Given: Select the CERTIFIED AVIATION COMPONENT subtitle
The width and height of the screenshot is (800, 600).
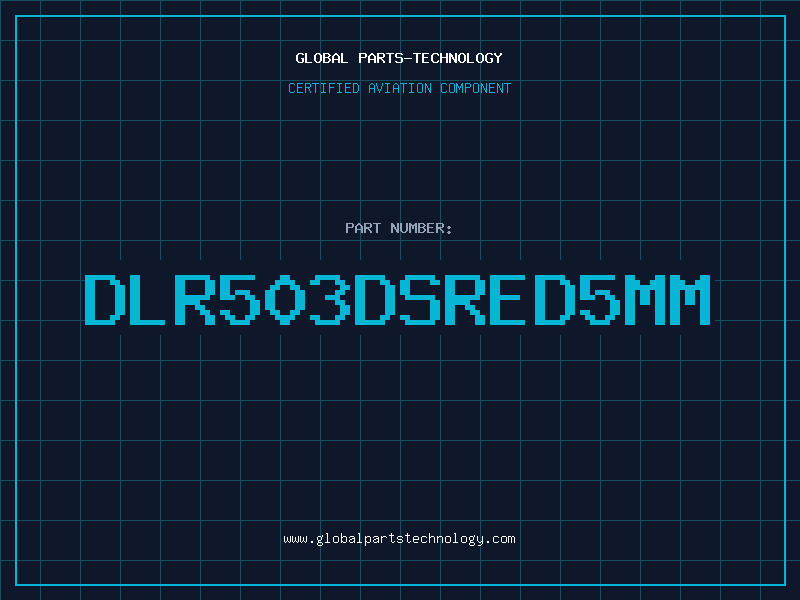Looking at the screenshot, I should coord(399,88).
